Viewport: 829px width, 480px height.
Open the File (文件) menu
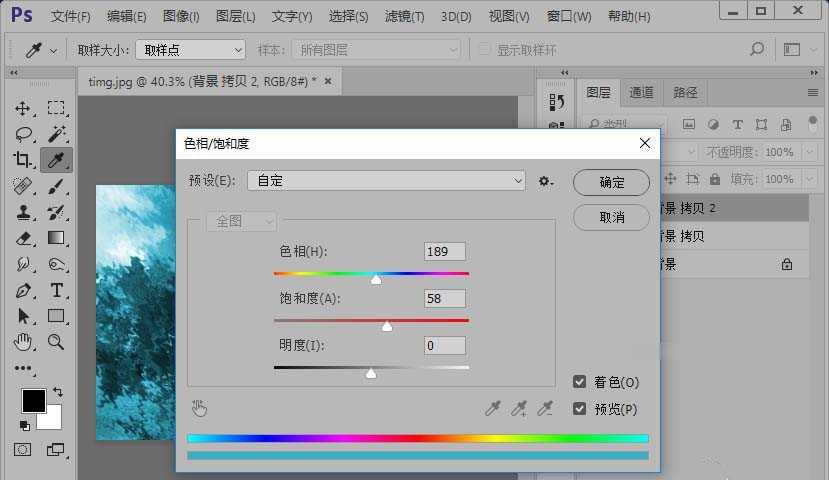70,17
